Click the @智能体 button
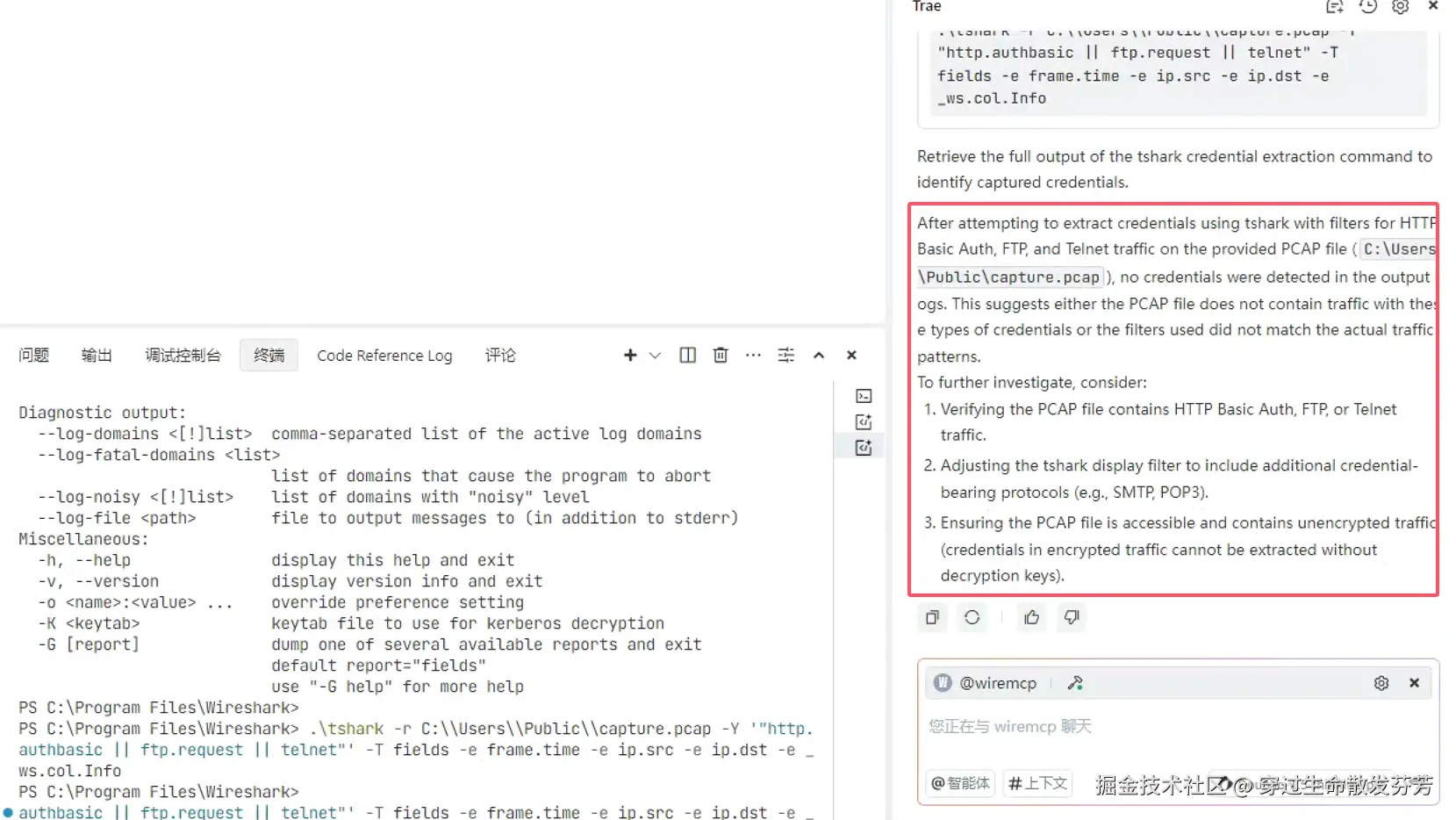 961,783
